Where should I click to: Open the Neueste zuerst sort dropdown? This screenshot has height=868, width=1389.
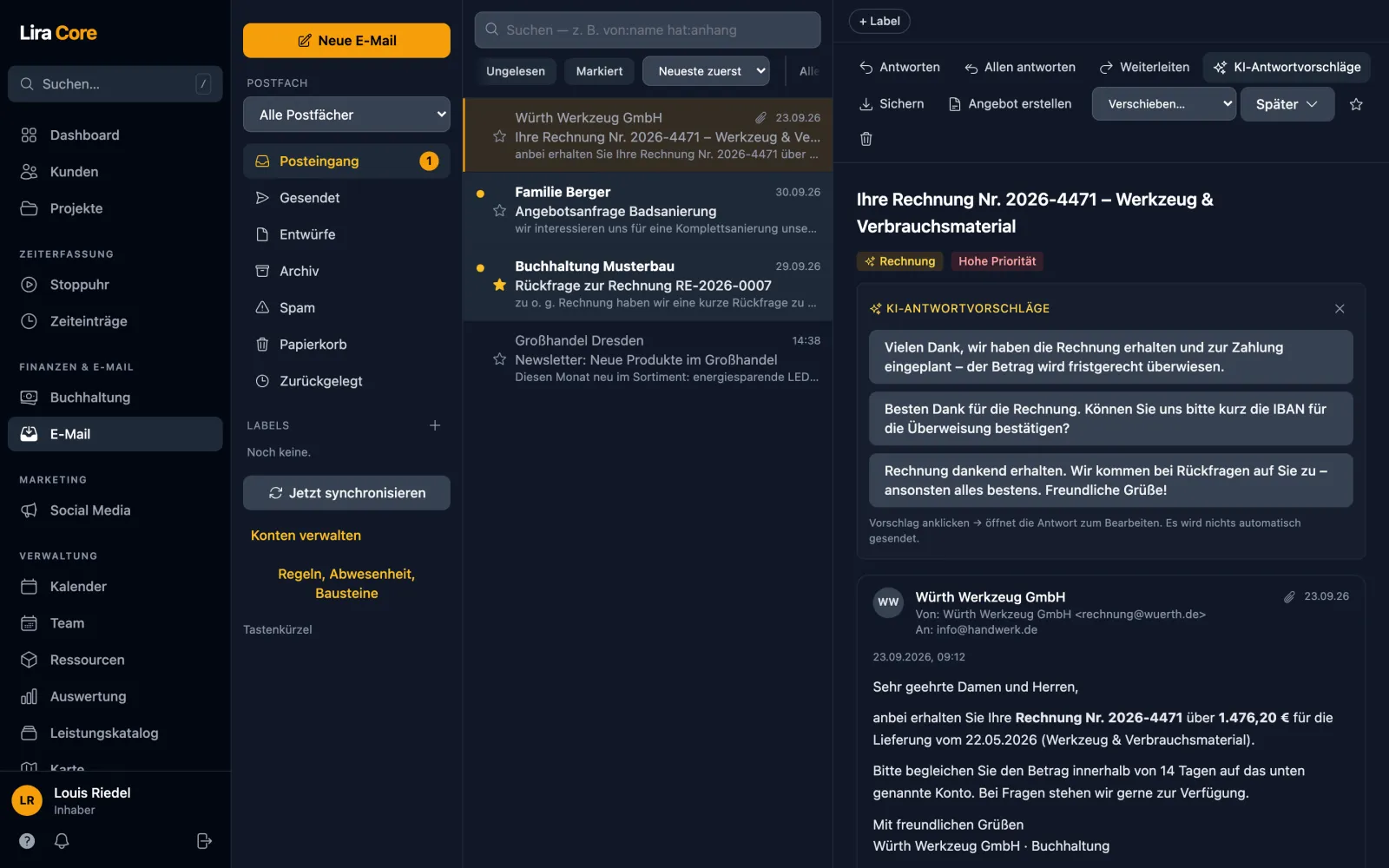coord(706,71)
